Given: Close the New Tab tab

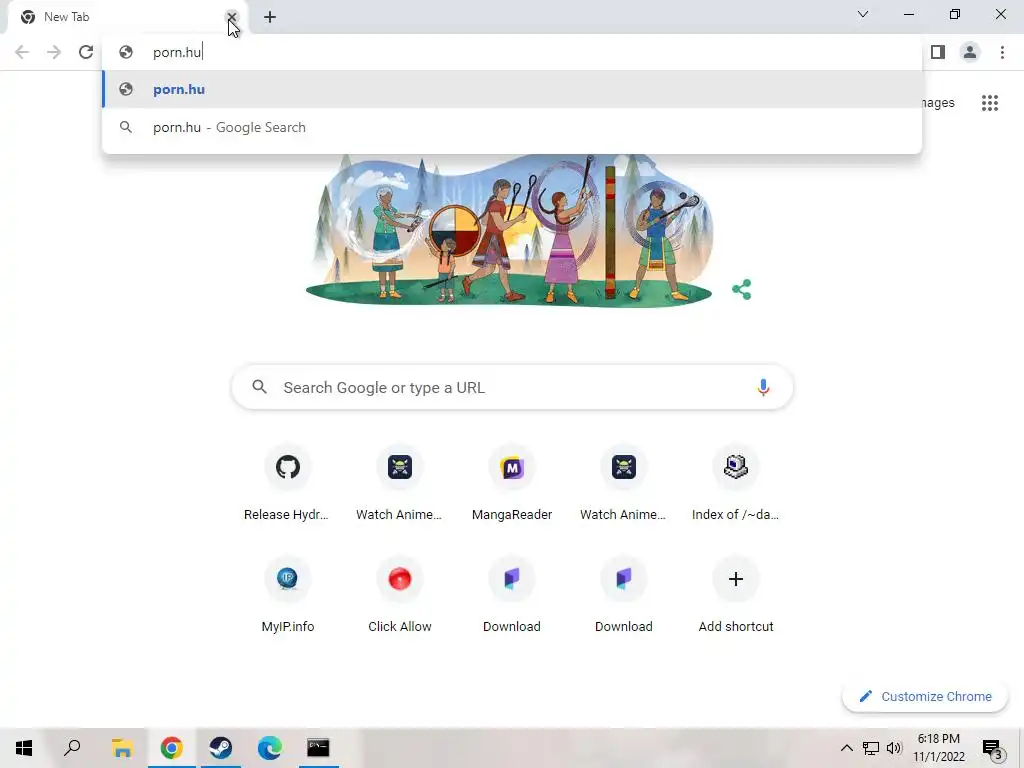Looking at the screenshot, I should pos(231,17).
